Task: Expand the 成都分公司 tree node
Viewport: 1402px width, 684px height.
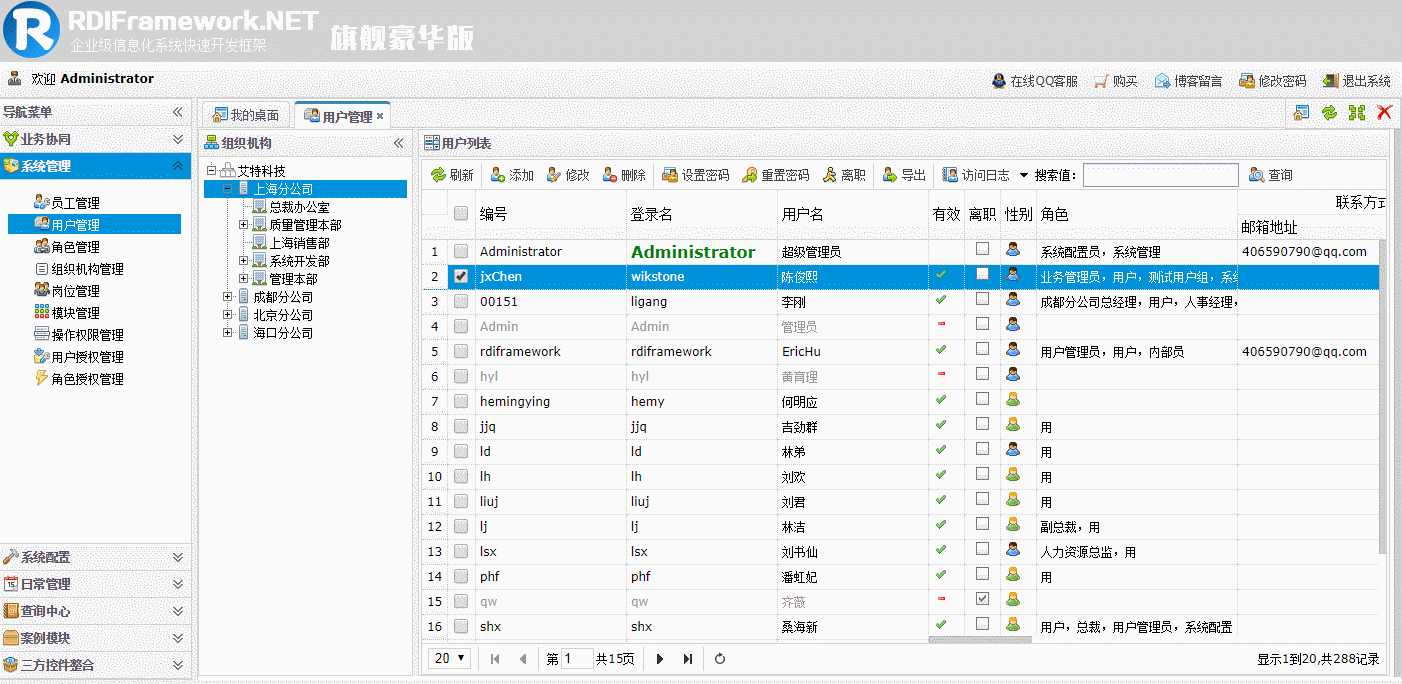Action: 228,297
